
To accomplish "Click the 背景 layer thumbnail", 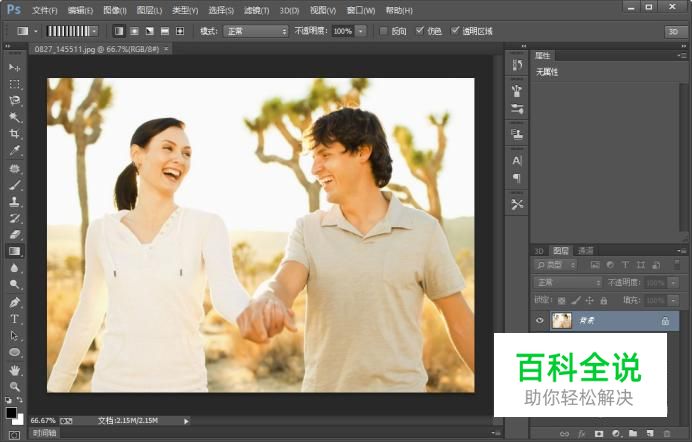I will point(562,321).
